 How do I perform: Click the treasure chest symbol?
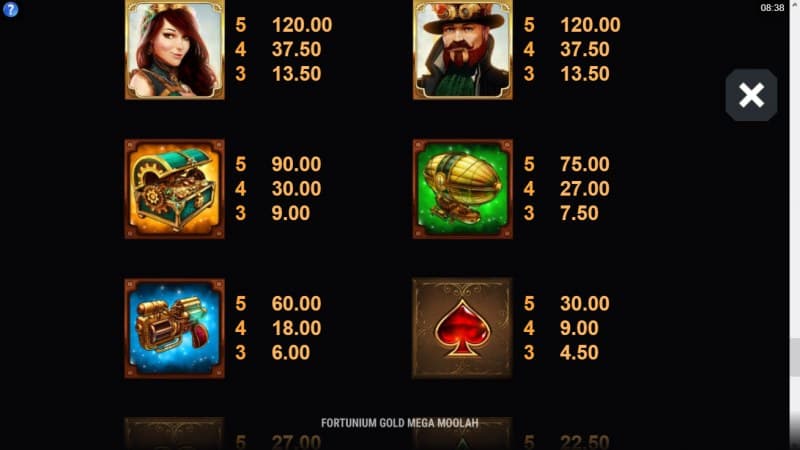[174, 189]
